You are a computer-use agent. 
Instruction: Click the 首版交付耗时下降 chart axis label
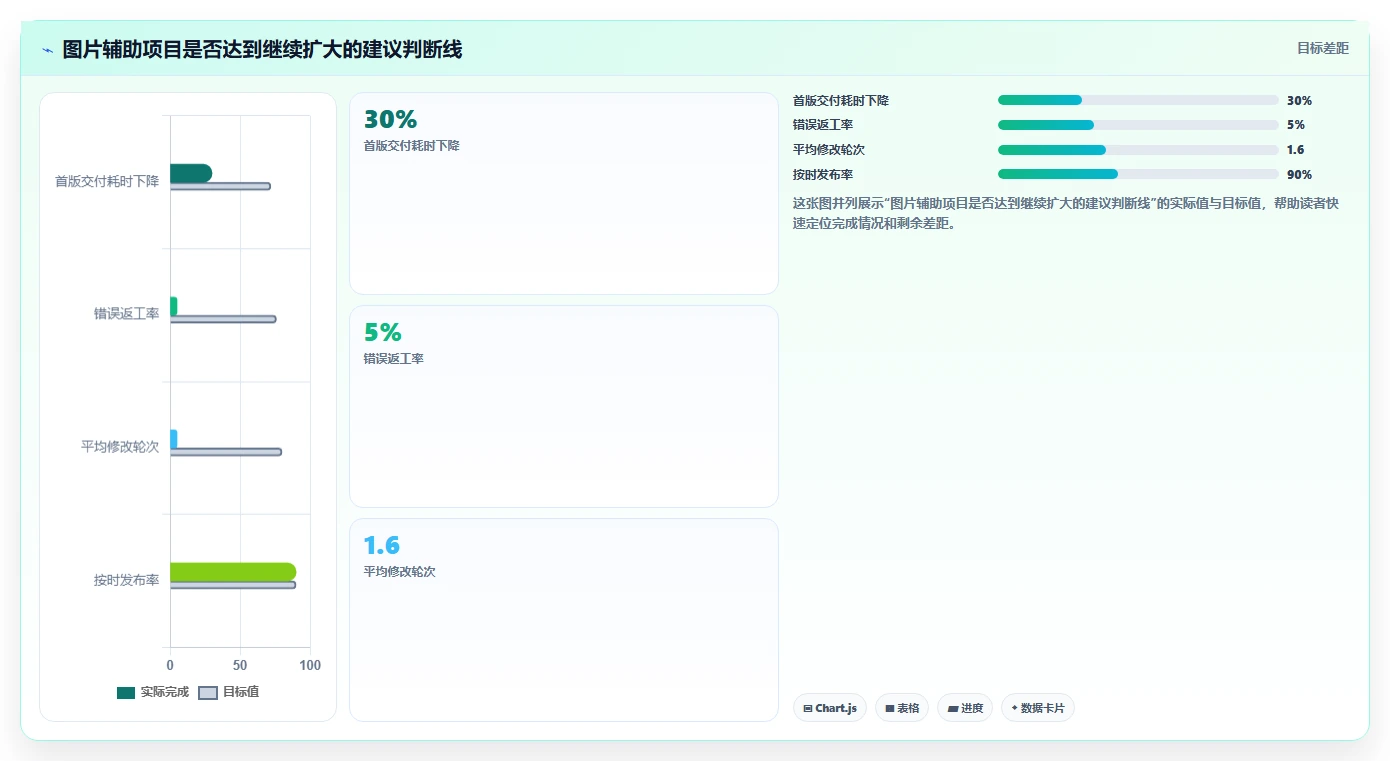pyautogui.click(x=107, y=181)
